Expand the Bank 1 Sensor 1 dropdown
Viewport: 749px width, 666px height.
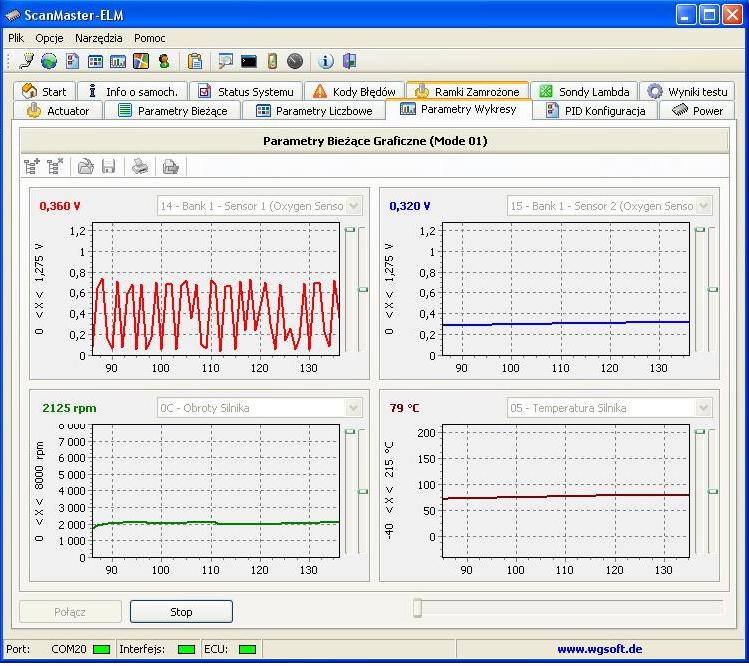click(353, 206)
